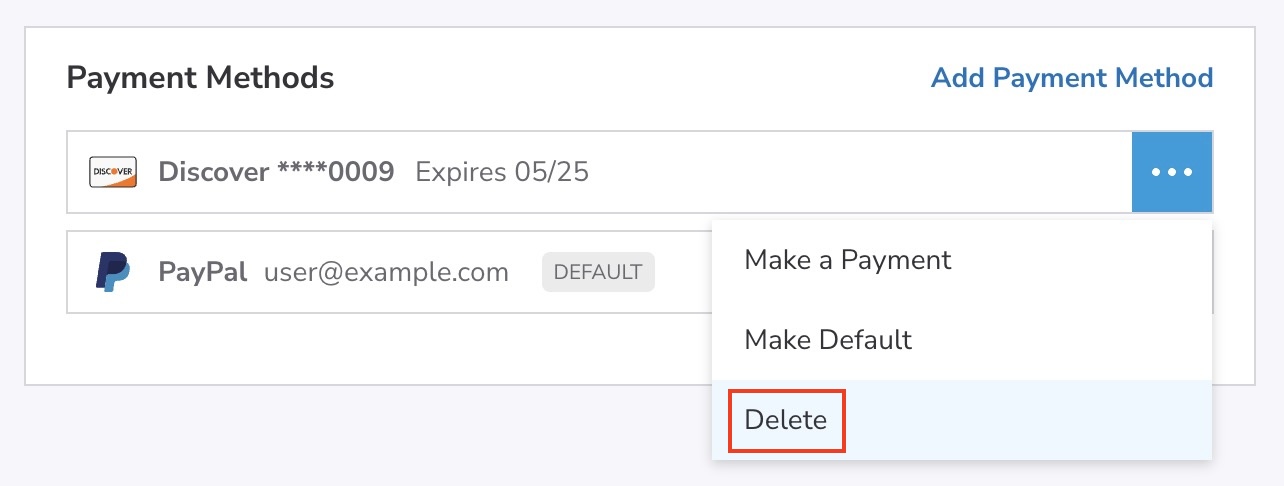
Task: Open the Add Payment Method link
Action: click(x=1071, y=78)
